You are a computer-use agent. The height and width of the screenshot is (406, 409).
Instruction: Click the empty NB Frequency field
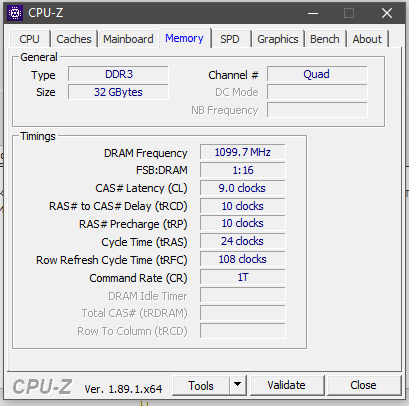point(317,110)
